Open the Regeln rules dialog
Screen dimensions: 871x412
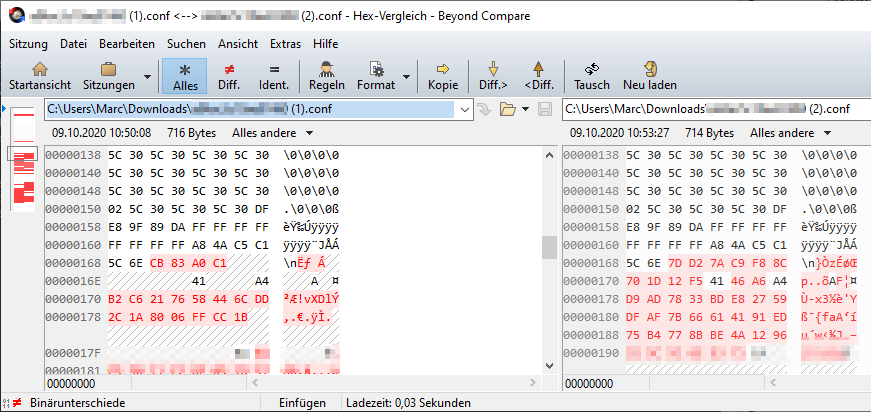point(327,76)
